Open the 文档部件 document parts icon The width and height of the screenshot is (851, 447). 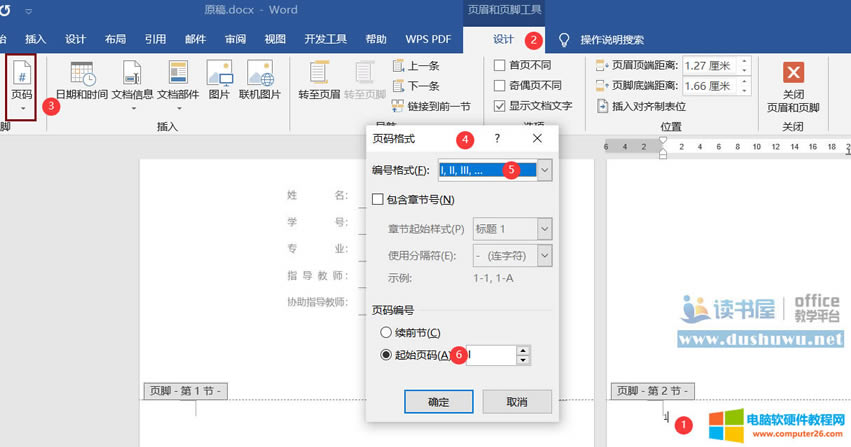pyautogui.click(x=178, y=80)
